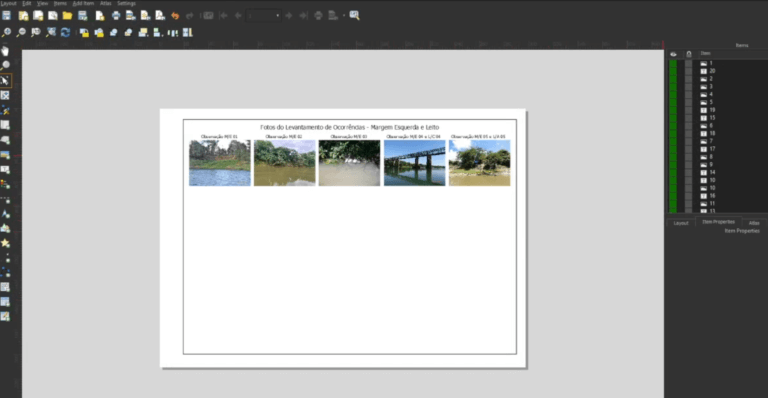768x398 pixels.
Task: Toggle the lock checkbox for item 2
Action: click(689, 79)
